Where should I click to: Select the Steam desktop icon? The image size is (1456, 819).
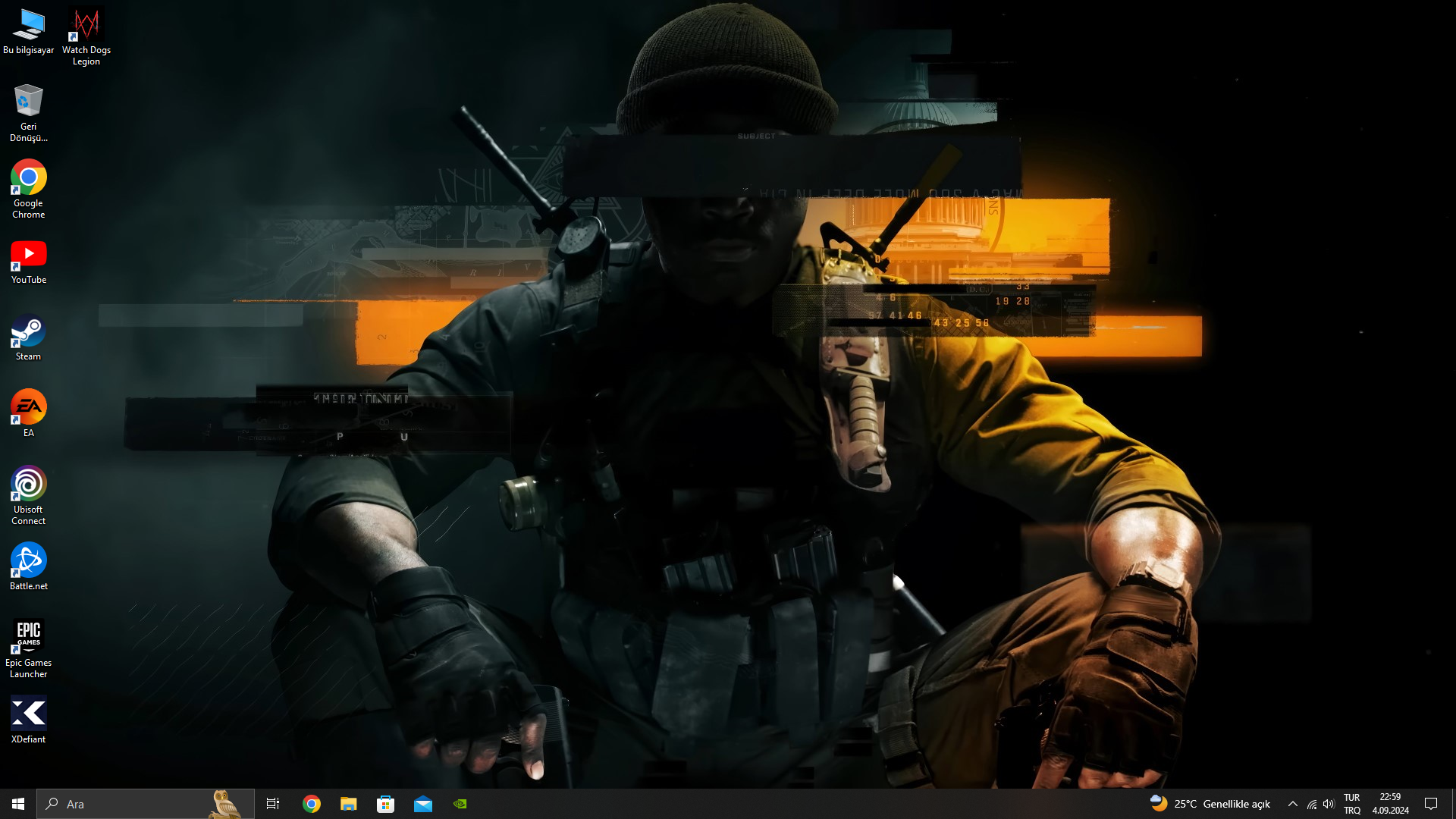(x=29, y=334)
